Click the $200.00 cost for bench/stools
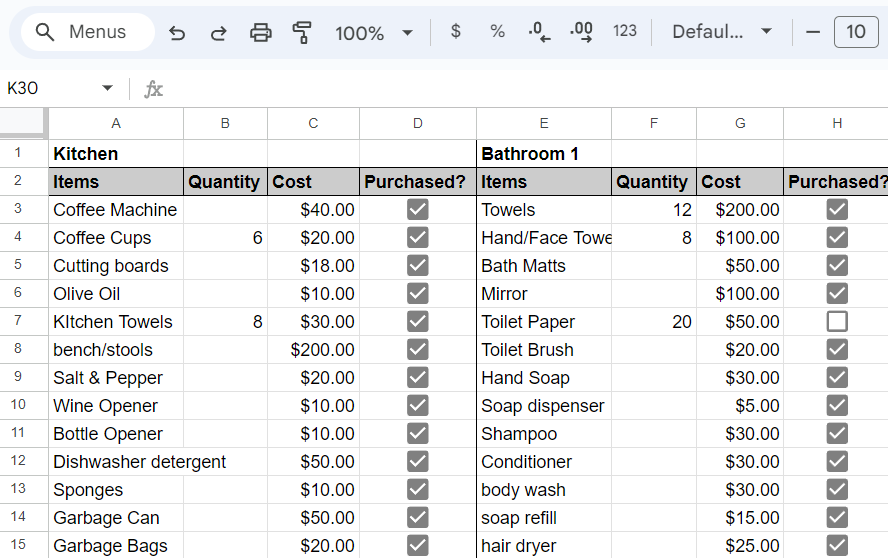Image resolution: width=888 pixels, height=558 pixels. (313, 350)
